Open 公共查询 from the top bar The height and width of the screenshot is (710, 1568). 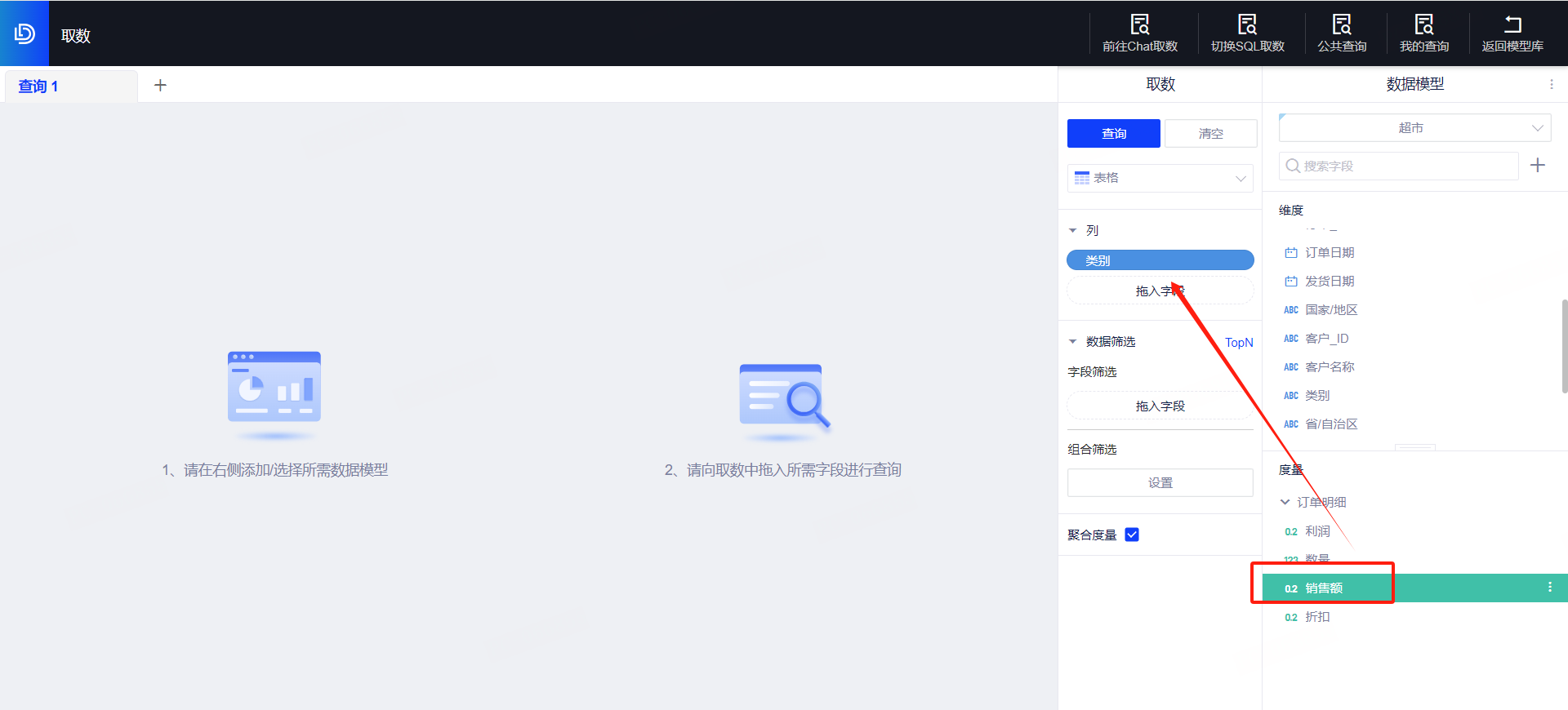point(1341,24)
